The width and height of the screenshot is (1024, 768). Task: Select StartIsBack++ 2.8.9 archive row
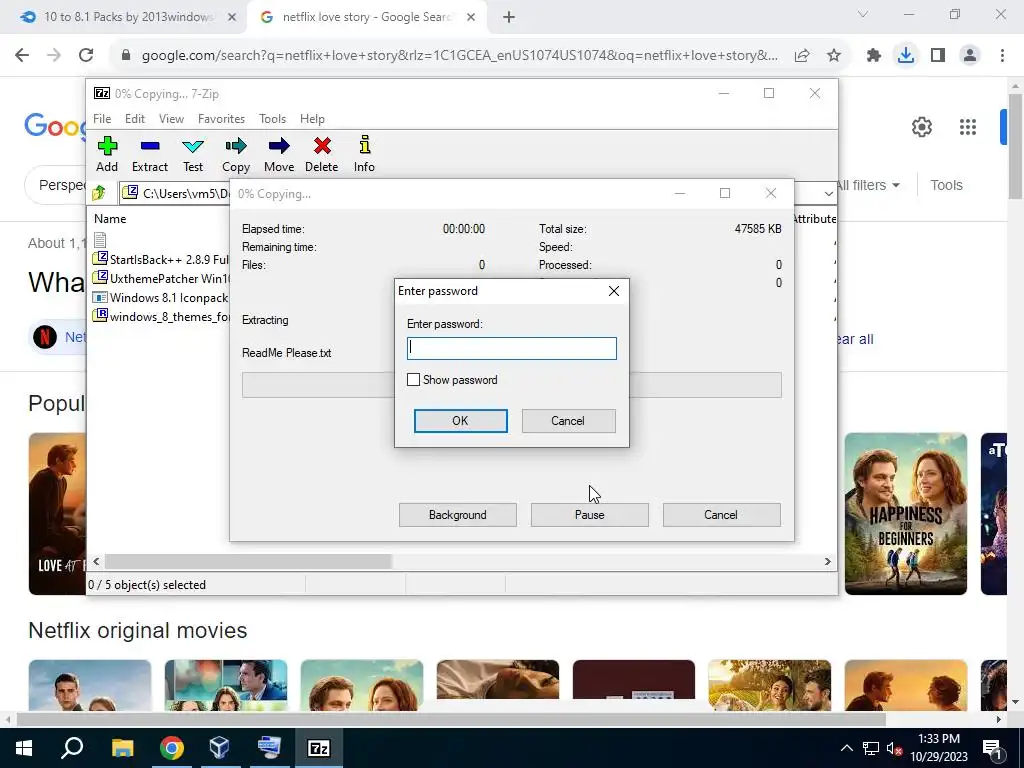point(161,259)
